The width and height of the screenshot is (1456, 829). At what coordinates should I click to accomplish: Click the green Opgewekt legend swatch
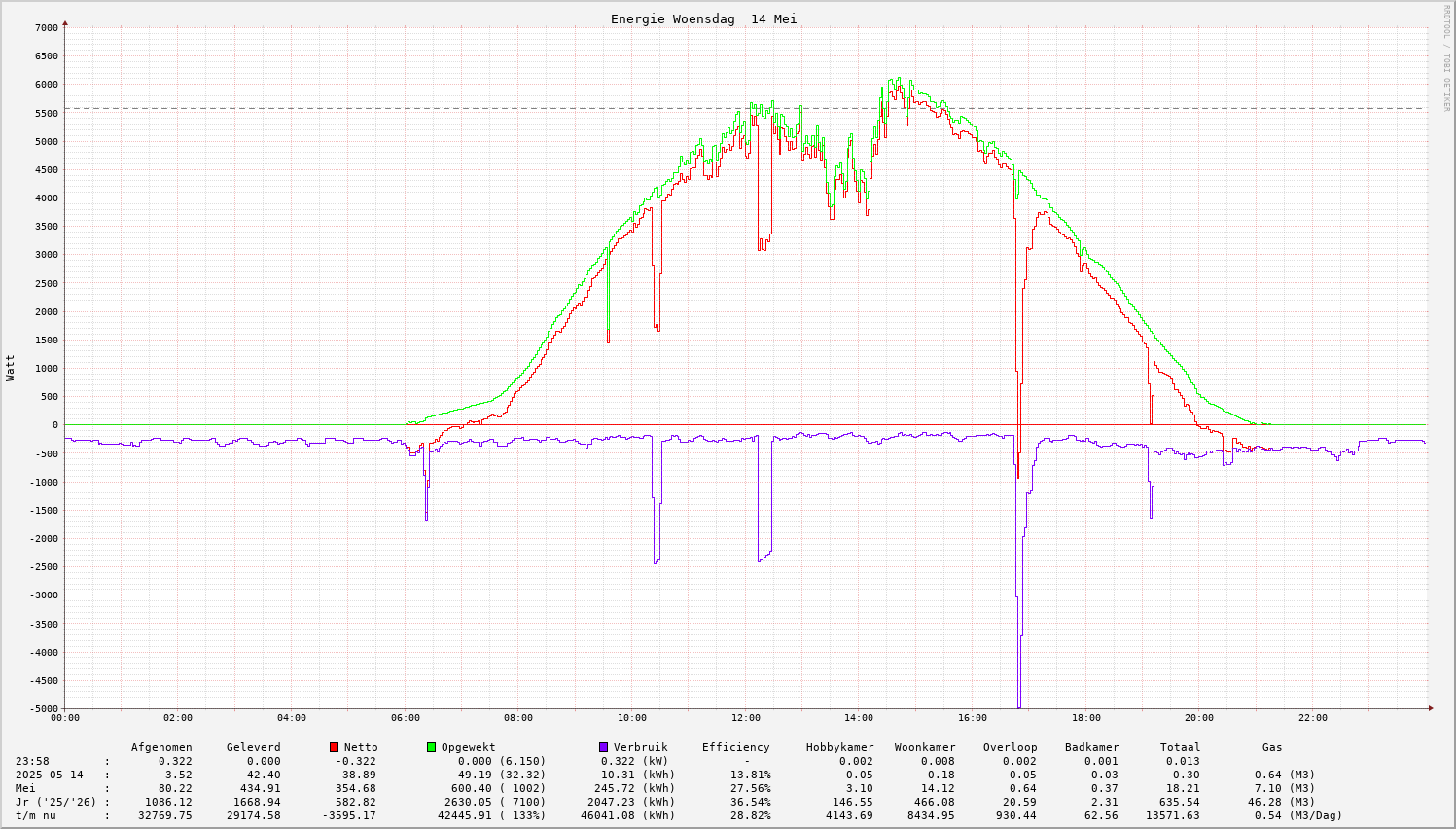(432, 747)
